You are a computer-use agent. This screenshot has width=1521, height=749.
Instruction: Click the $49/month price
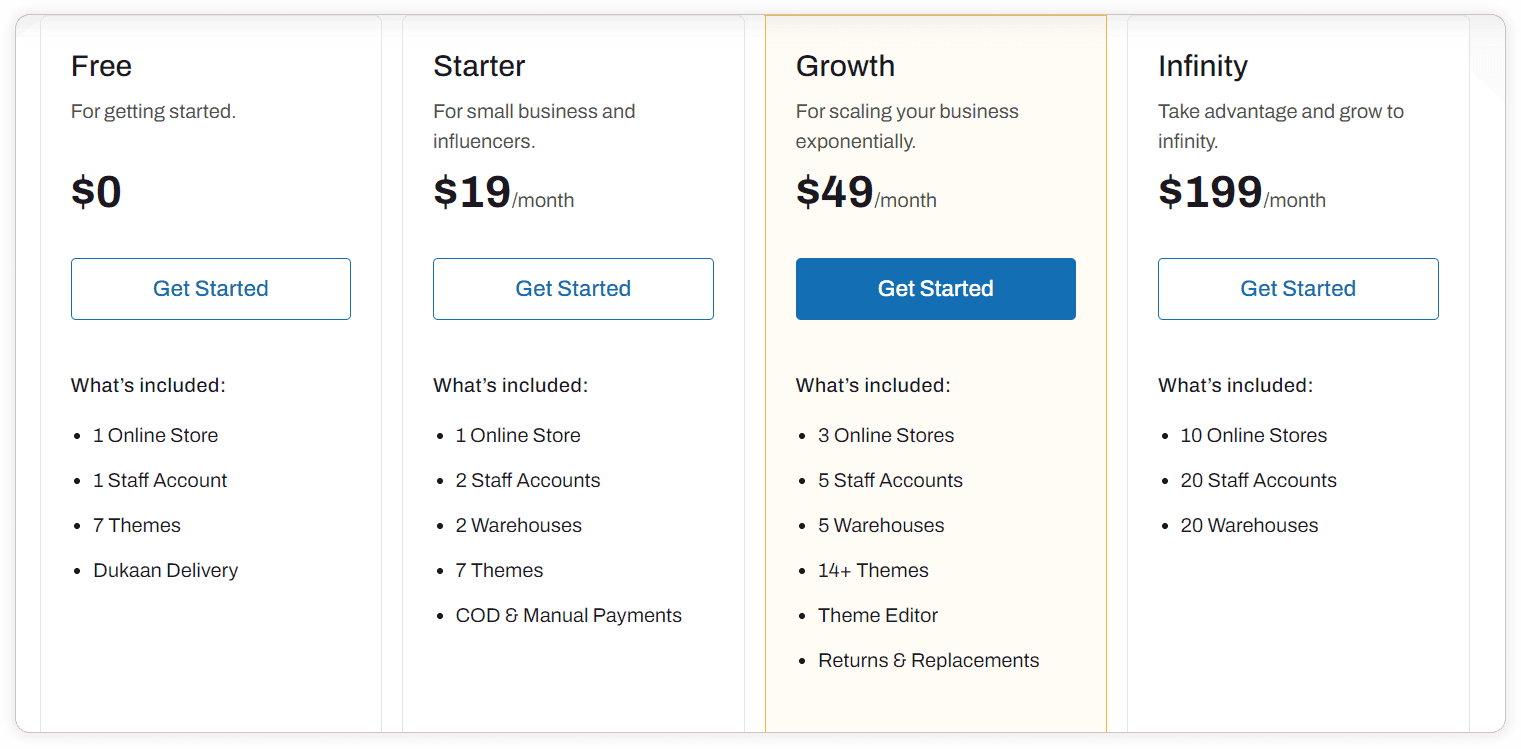click(x=866, y=192)
